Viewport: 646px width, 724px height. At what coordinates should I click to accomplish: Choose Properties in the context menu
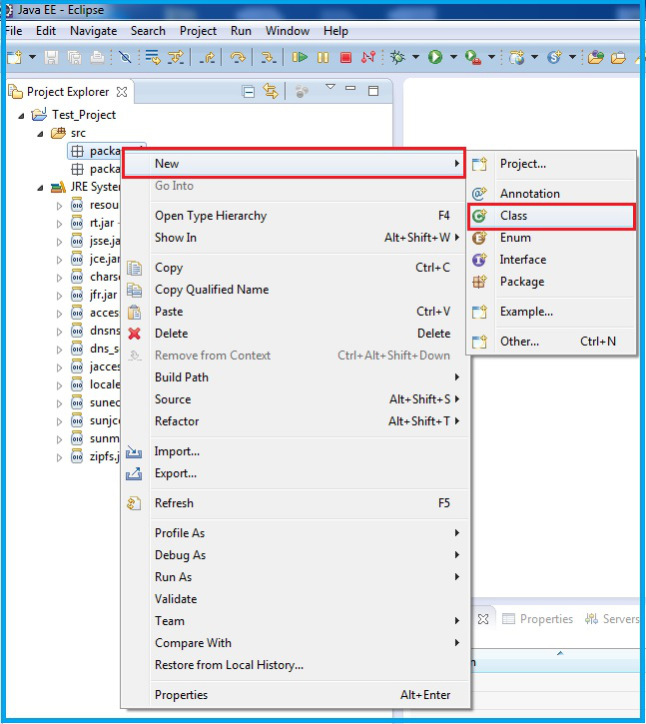[x=296, y=695]
